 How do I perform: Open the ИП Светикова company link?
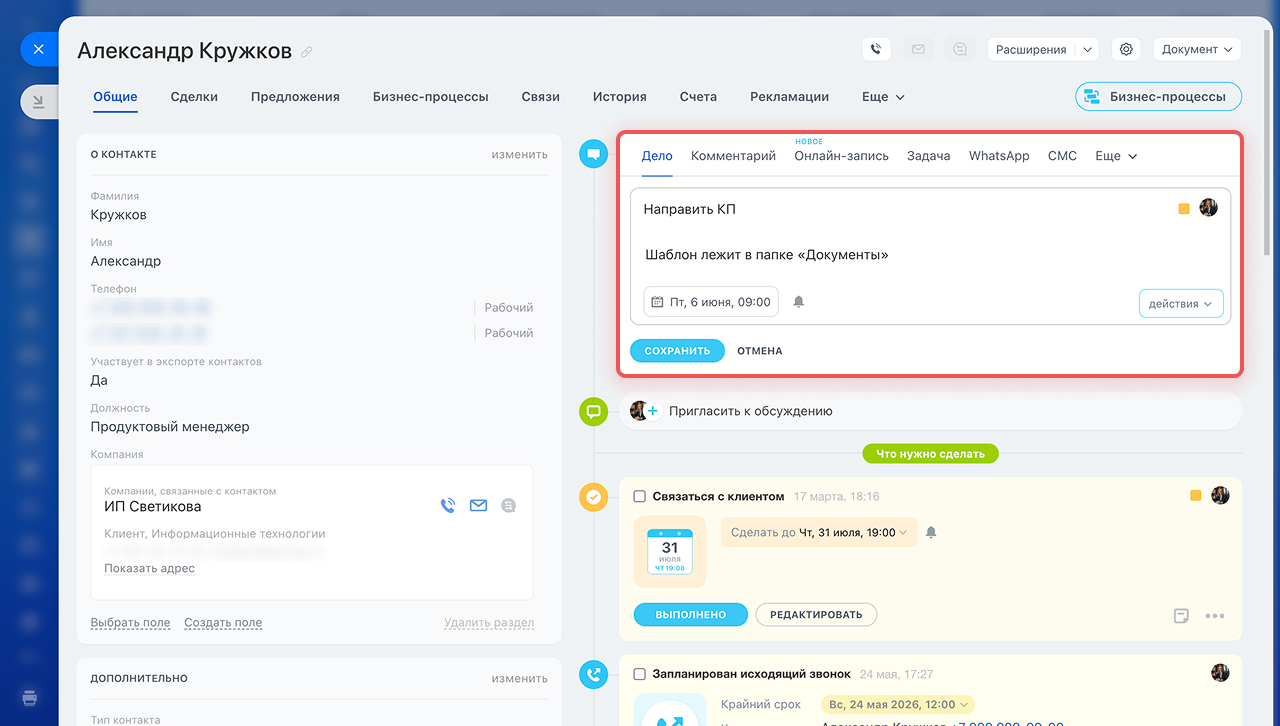(x=152, y=507)
